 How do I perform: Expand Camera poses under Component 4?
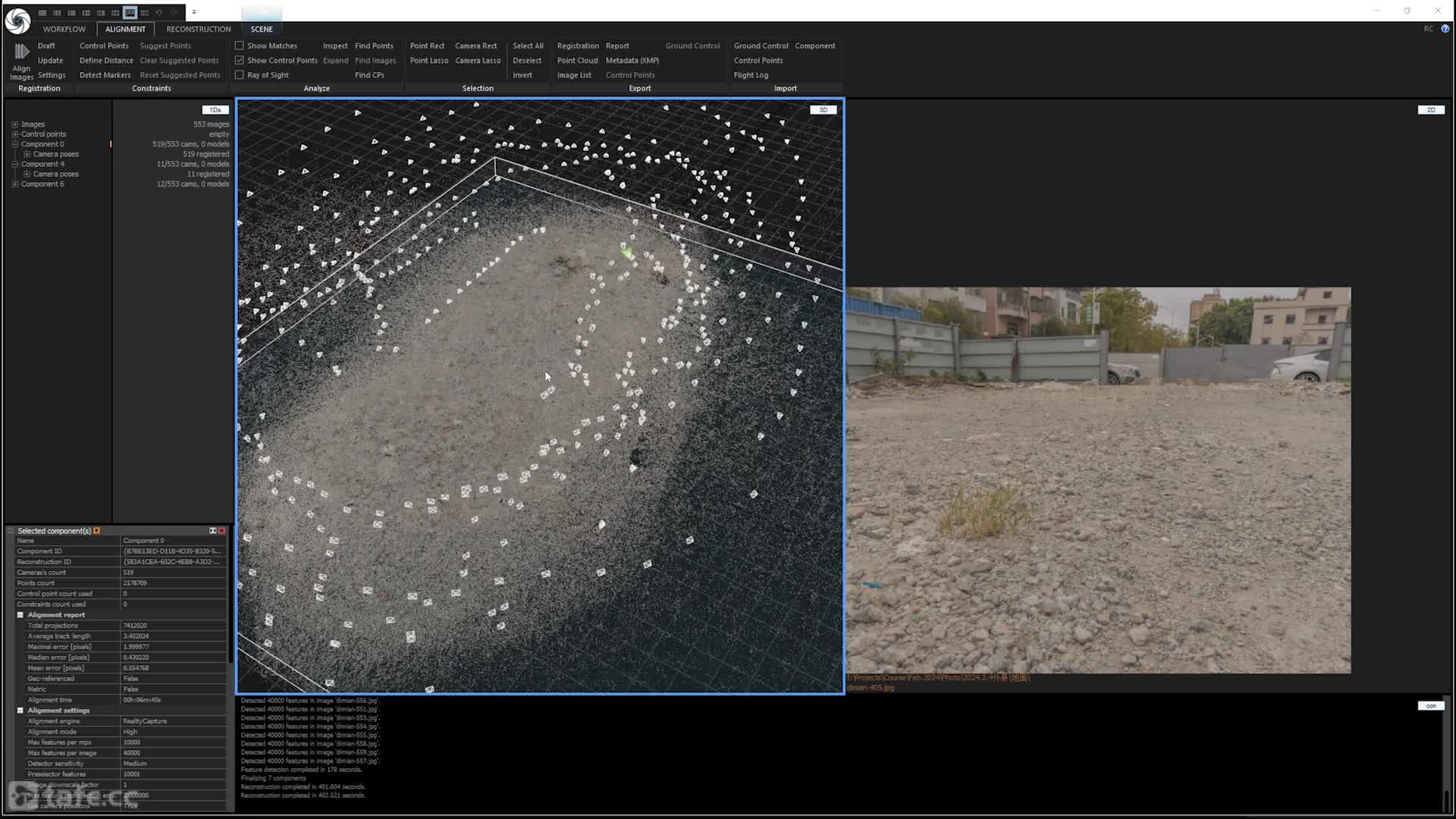[27, 174]
